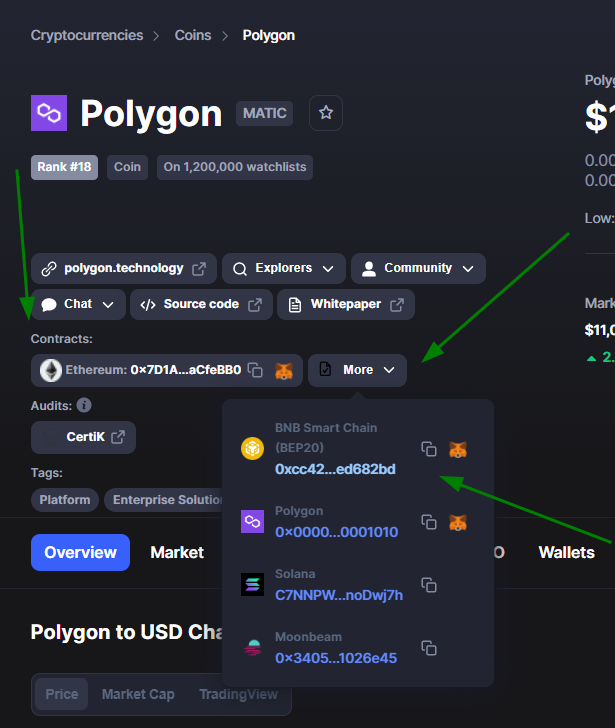This screenshot has height=728, width=615.
Task: Click the Moonbeam logo in contracts list
Action: [x=252, y=647]
